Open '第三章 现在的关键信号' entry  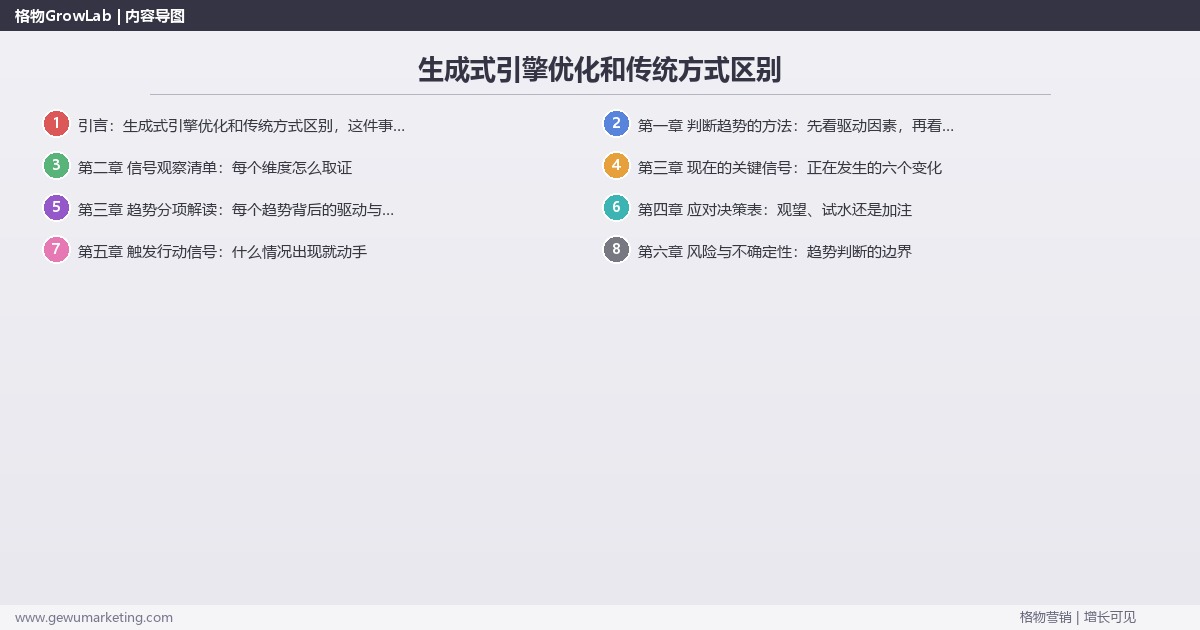pos(790,168)
